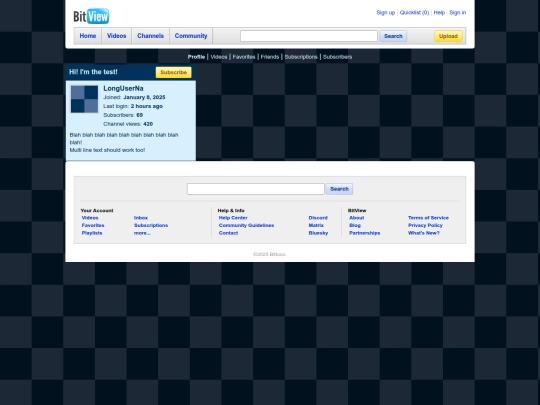The image size is (540, 405).
Task: Click the 'January 8, 2025' join date
Action: point(144,97)
